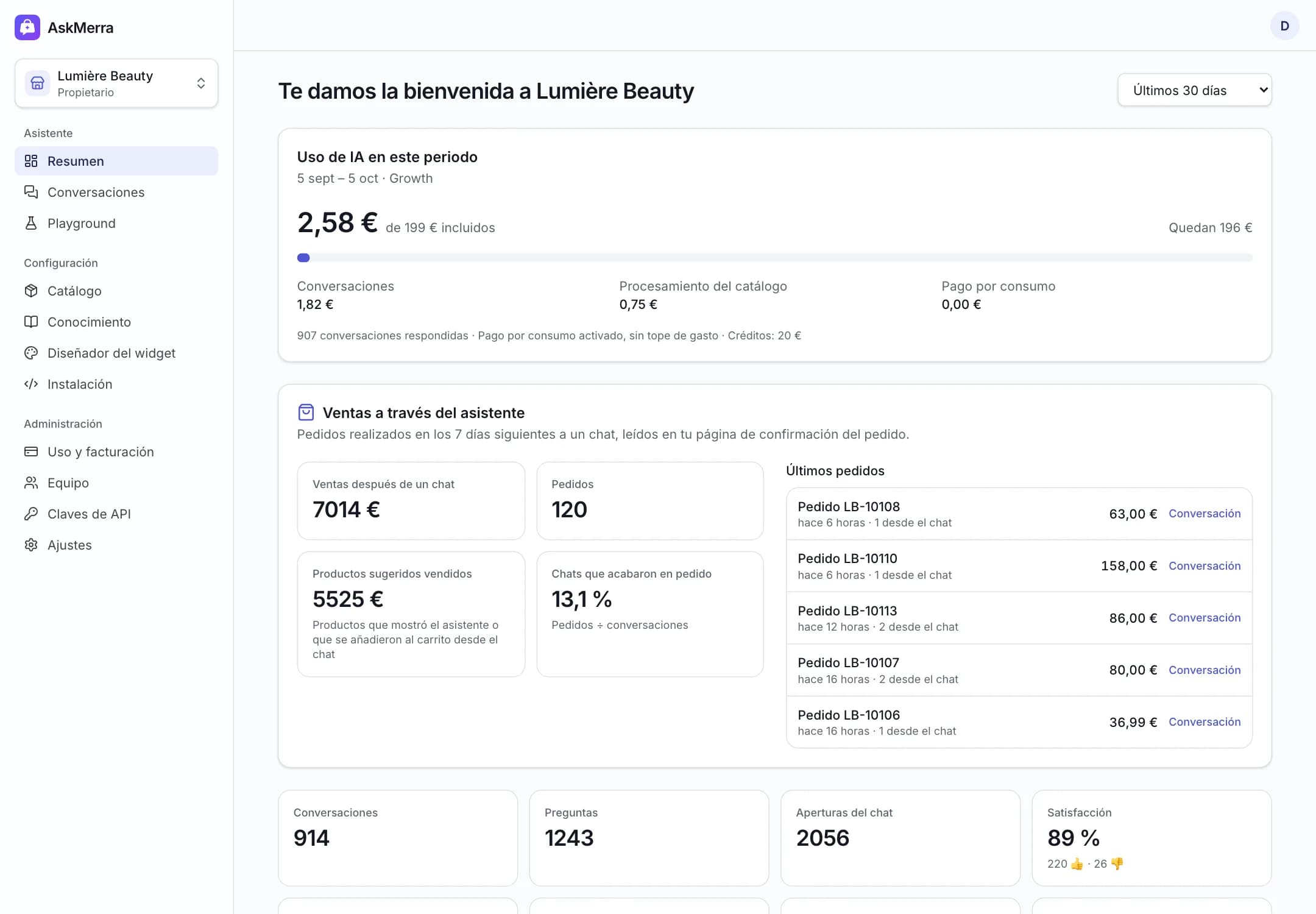This screenshot has height=914, width=1316.
Task: Click the Catálogo box icon
Action: [x=31, y=291]
